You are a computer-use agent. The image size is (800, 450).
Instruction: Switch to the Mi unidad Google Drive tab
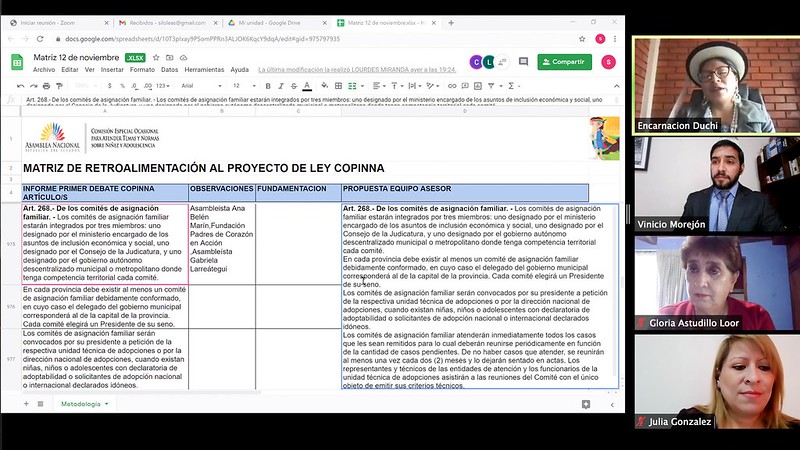point(276,23)
